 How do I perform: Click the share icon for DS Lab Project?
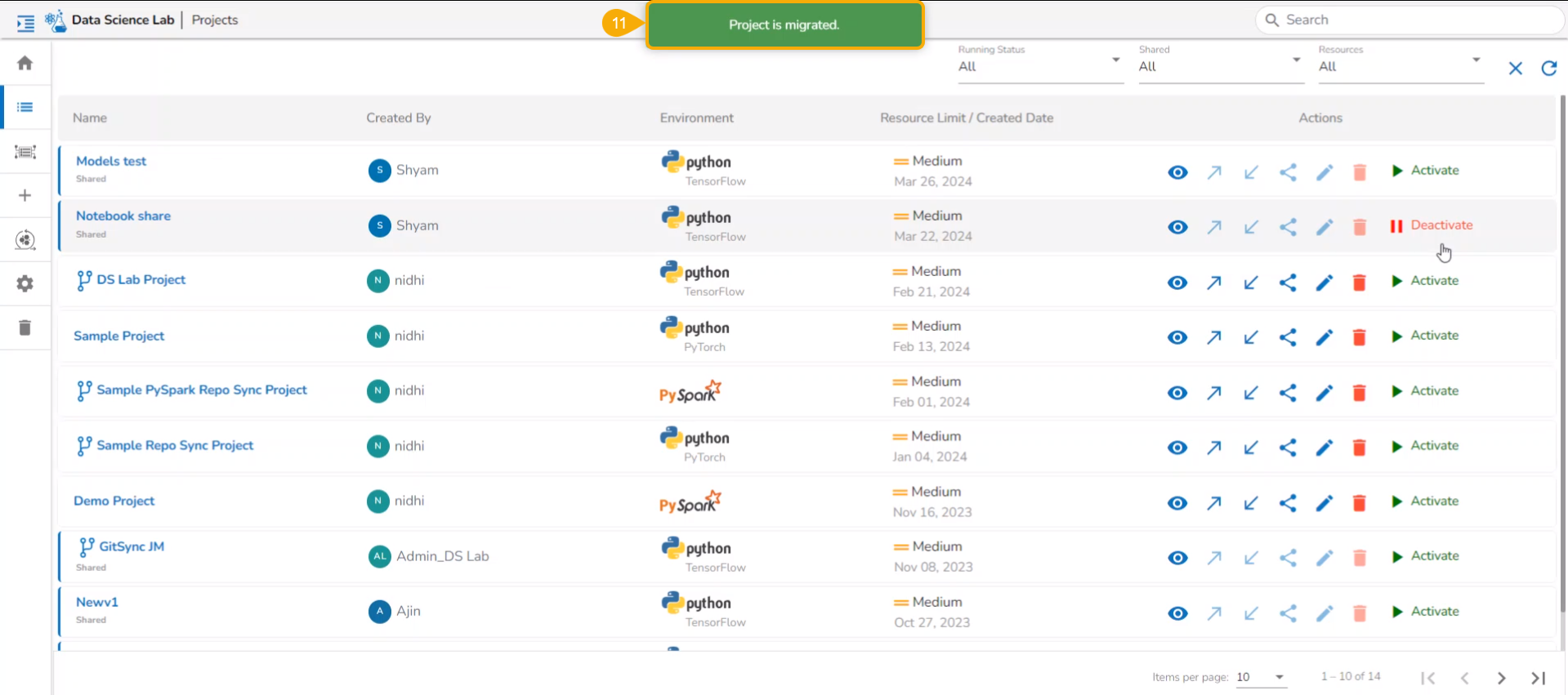tap(1288, 283)
